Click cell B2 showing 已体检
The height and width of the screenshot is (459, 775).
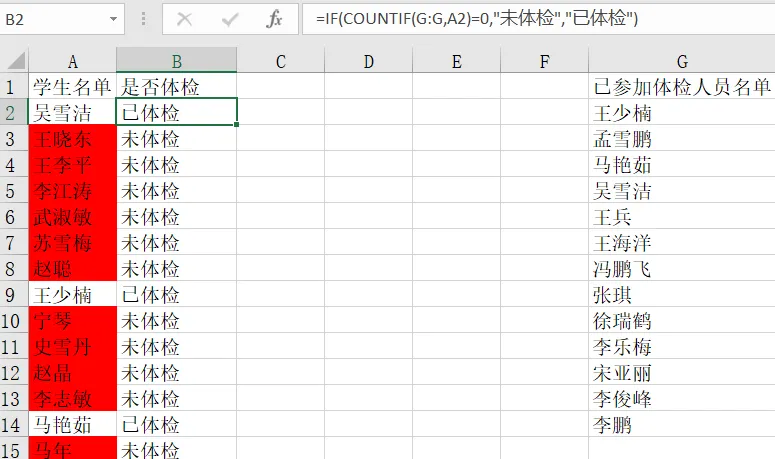point(177,113)
